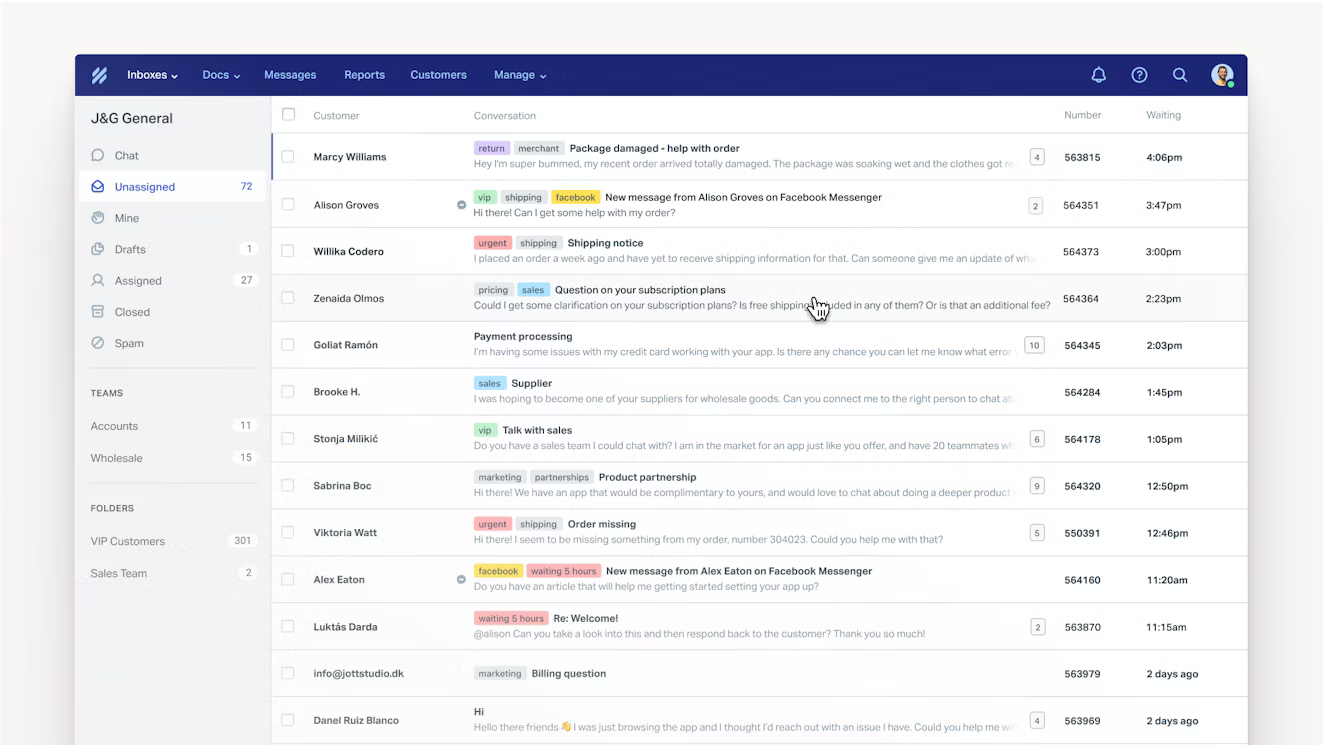1323x745 pixels.
Task: Open your profile avatar in the top bar
Action: [x=1222, y=74]
